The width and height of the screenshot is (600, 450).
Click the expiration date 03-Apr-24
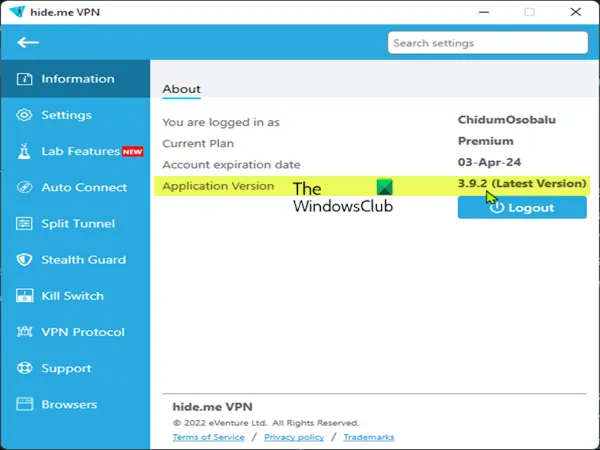click(489, 162)
